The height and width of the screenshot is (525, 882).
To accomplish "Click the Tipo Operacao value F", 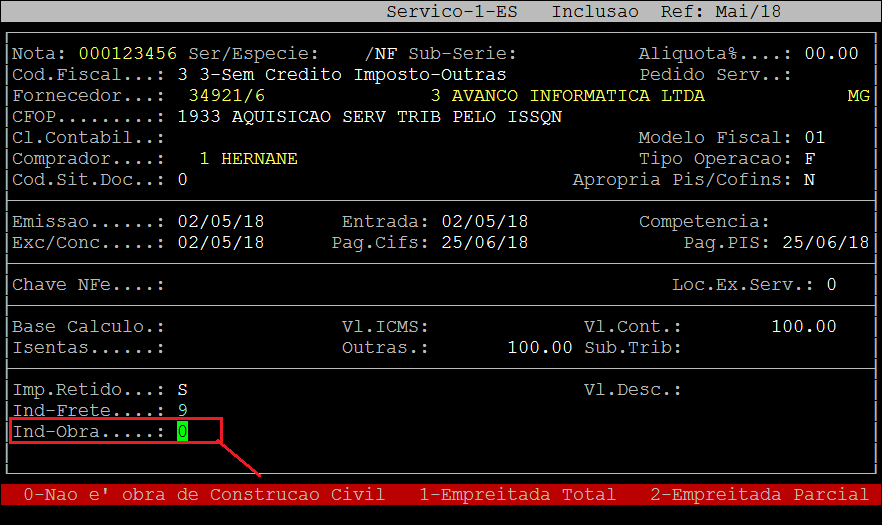I will pyautogui.click(x=809, y=159).
